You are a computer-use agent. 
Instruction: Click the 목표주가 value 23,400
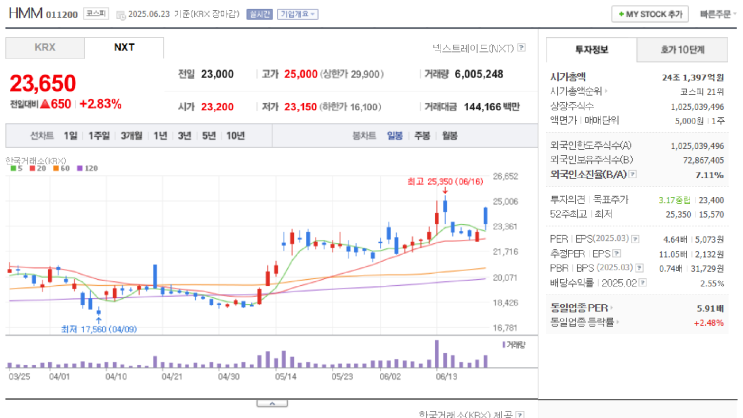pos(711,200)
